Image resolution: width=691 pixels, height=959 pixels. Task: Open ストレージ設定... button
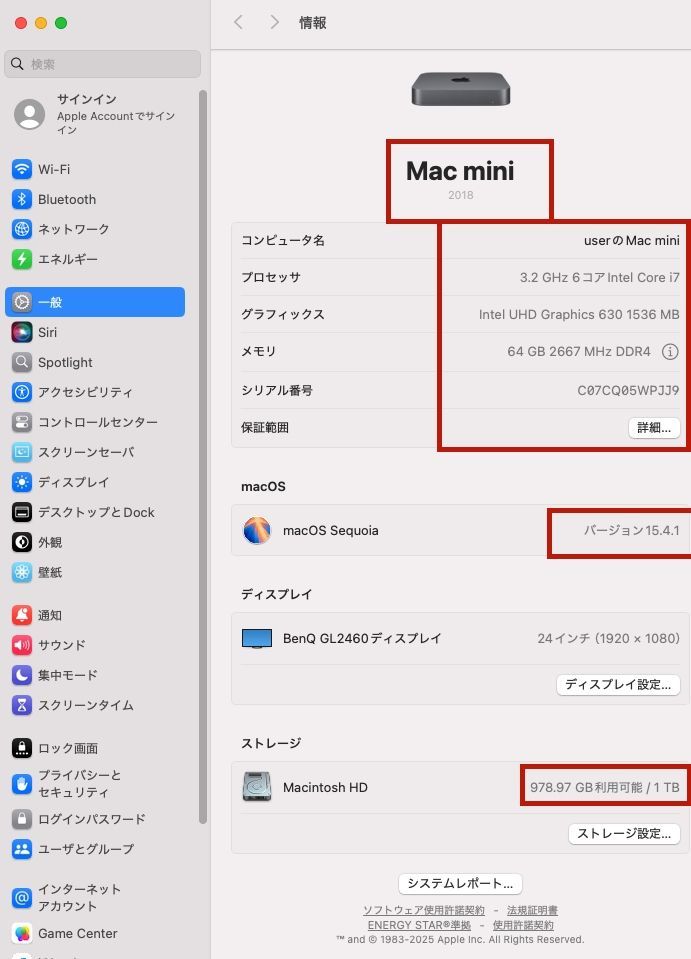tap(624, 834)
